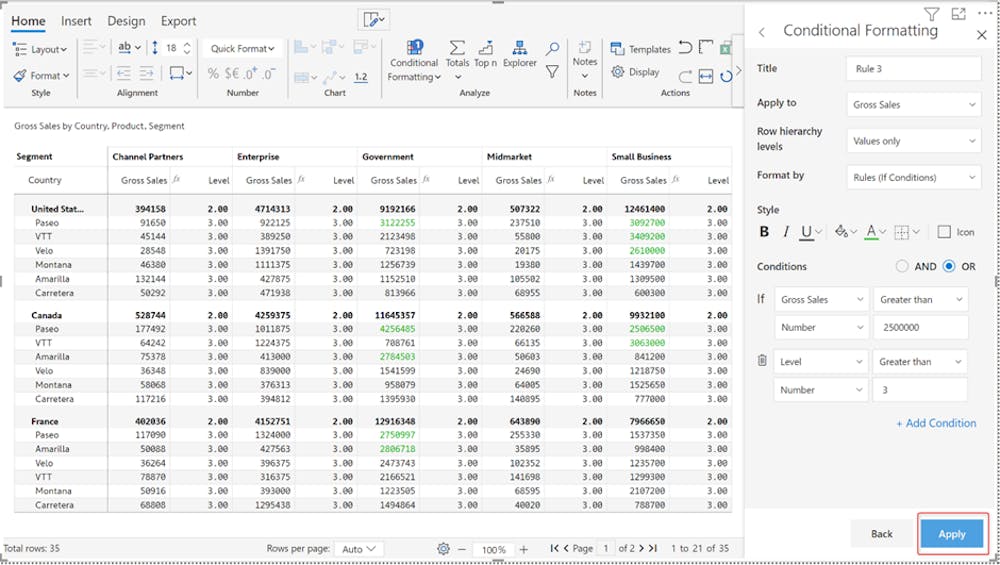The height and width of the screenshot is (565, 1000).
Task: Open the Notes tool in ribbon
Action: click(585, 54)
